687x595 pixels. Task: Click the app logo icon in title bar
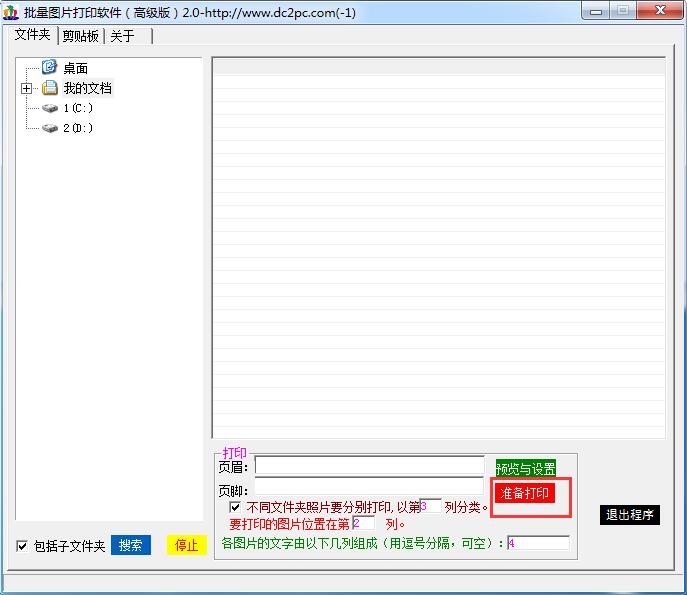point(11,12)
